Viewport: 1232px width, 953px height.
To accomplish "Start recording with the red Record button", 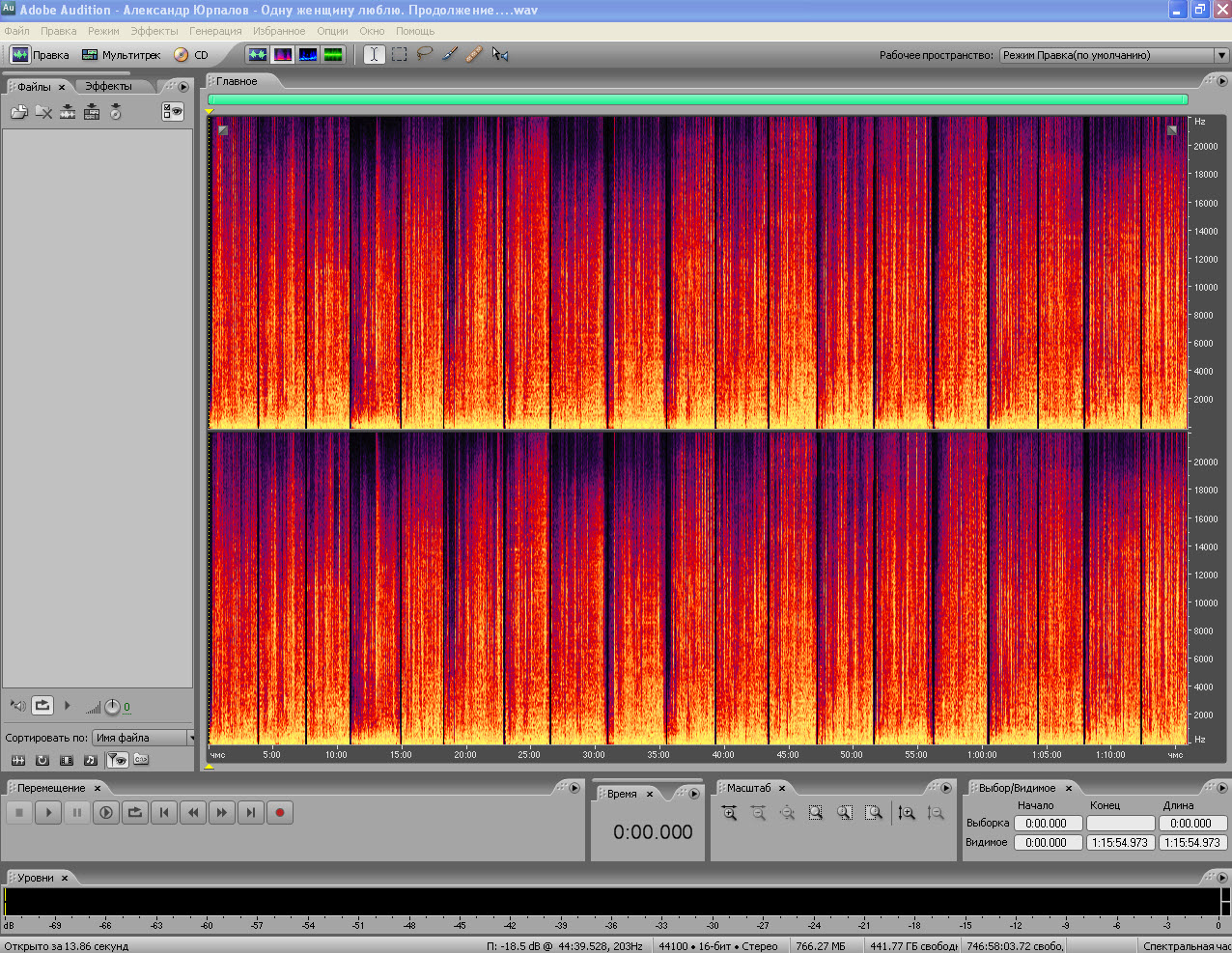I will (x=280, y=813).
